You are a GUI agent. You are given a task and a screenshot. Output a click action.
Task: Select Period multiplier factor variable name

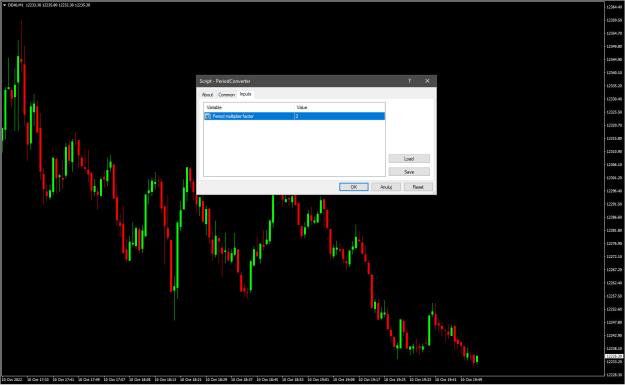click(x=233, y=116)
